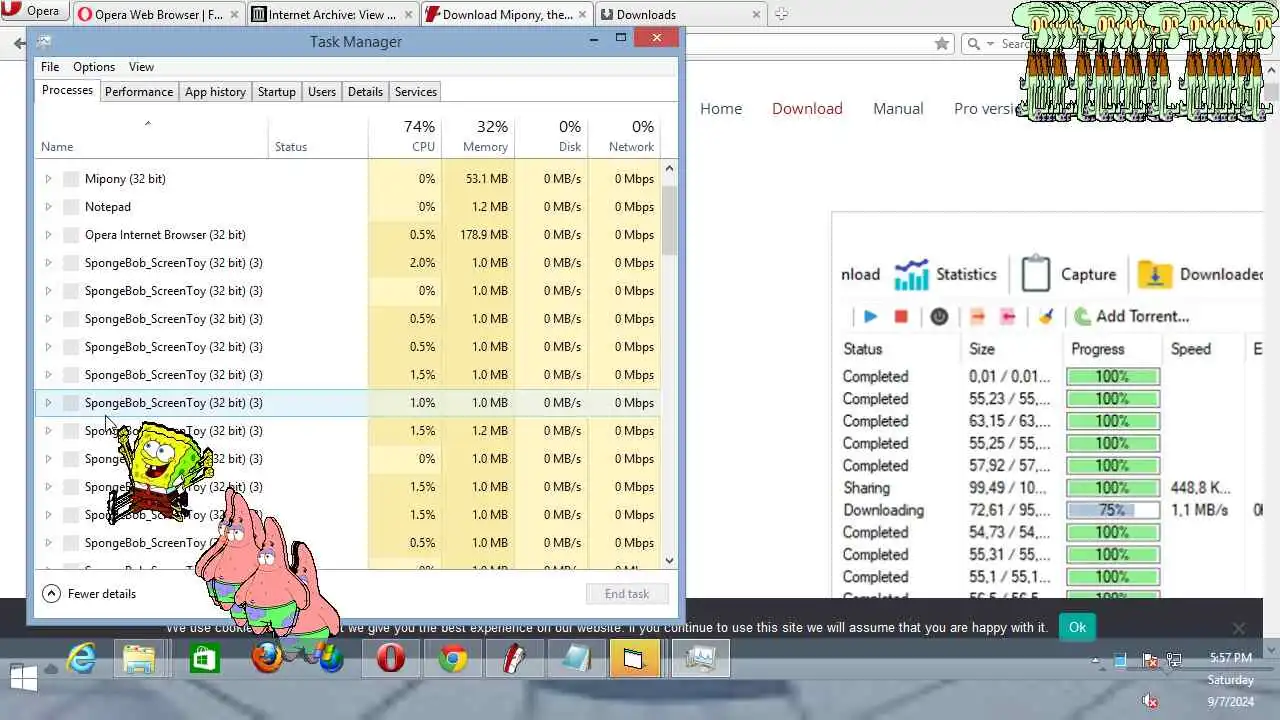Switch to the Startup tab
The height and width of the screenshot is (720, 1280).
277,91
